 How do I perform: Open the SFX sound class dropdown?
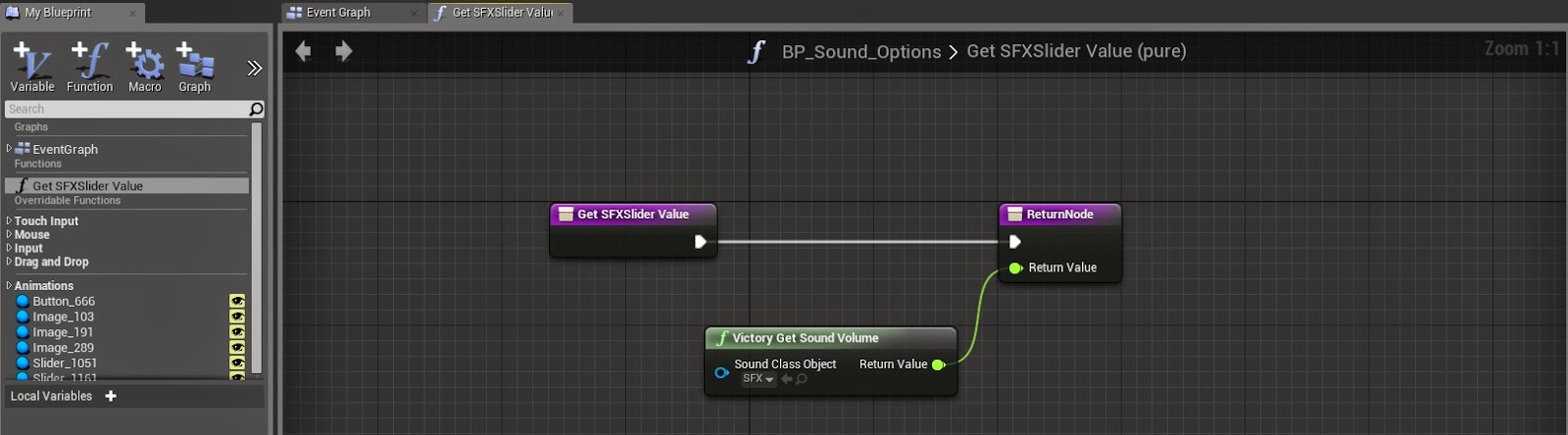758,379
